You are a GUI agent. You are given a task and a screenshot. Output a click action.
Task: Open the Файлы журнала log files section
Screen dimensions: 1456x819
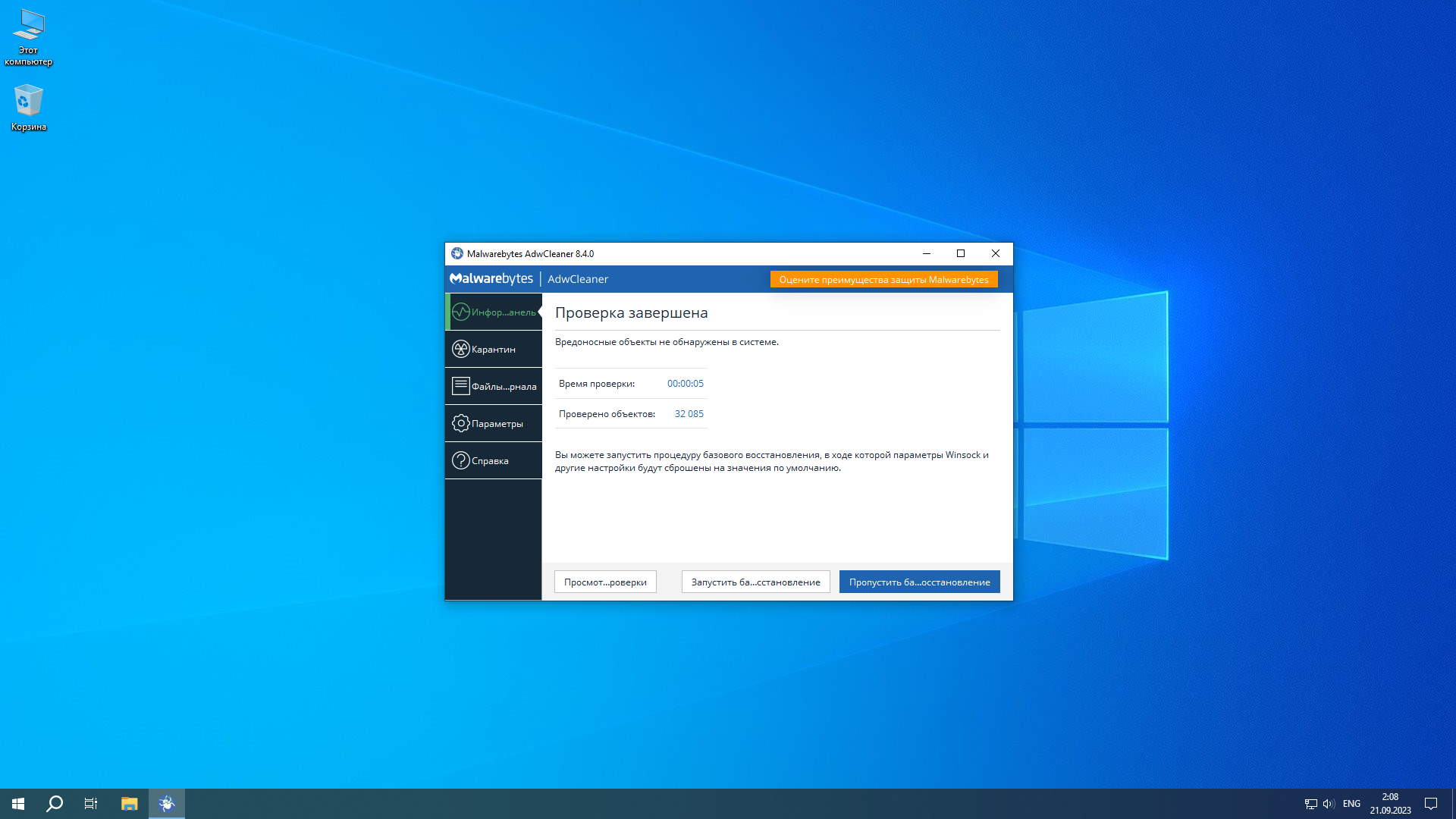click(x=493, y=387)
